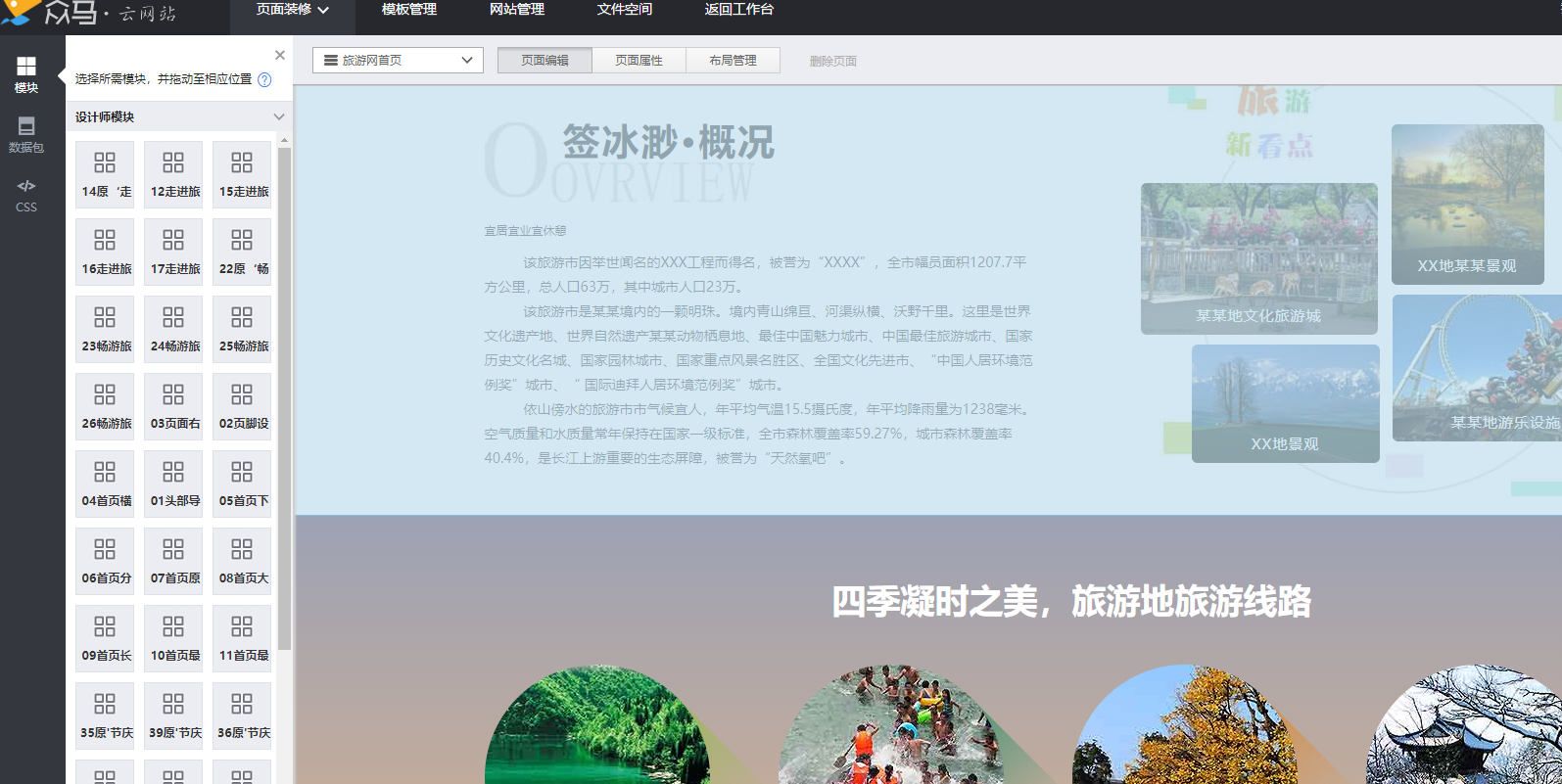Click the 某某地游乐设施 roller coaster image
This screenshot has height=784, width=1562.
pos(1477,368)
